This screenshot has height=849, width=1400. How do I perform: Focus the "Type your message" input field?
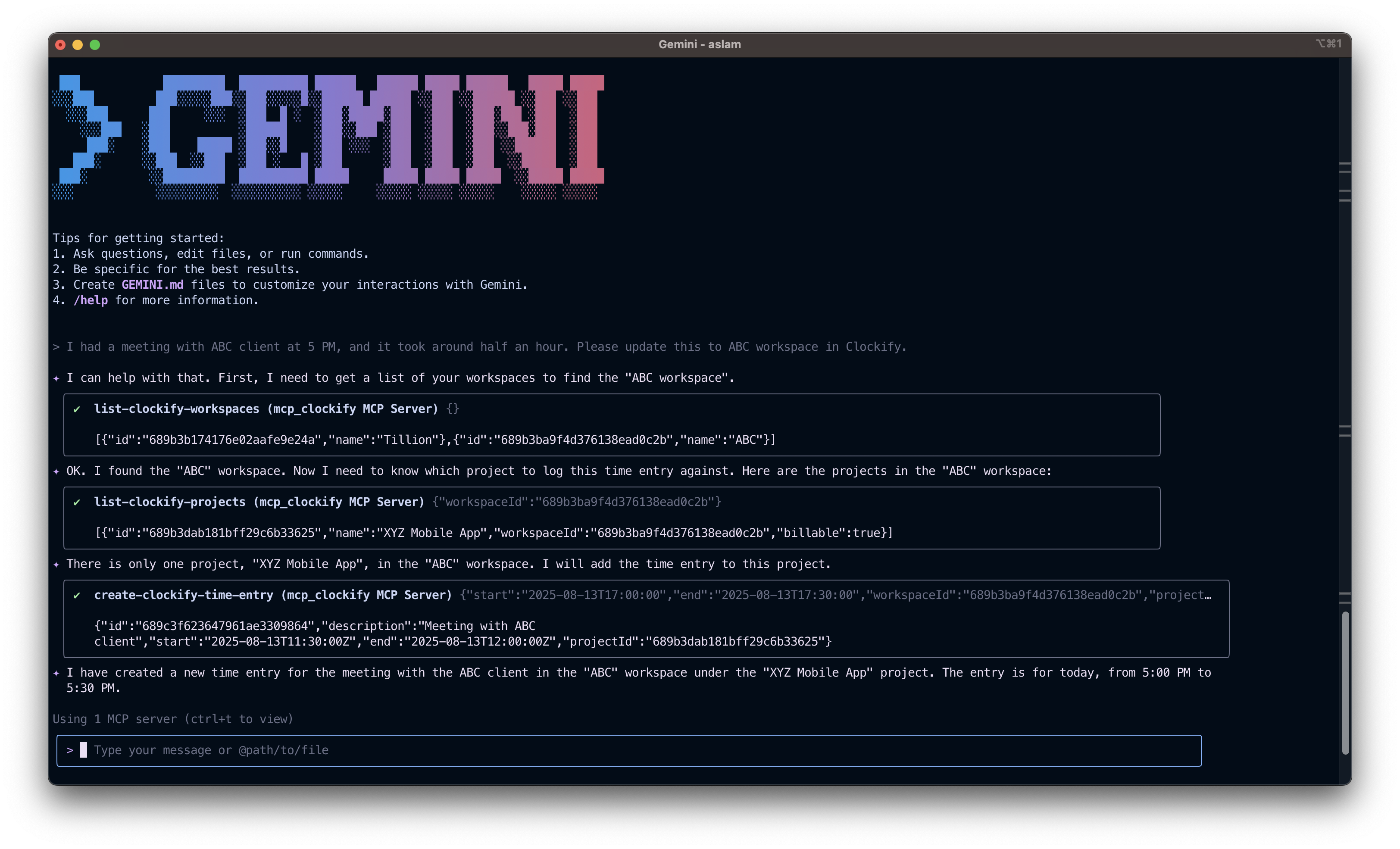(x=625, y=751)
